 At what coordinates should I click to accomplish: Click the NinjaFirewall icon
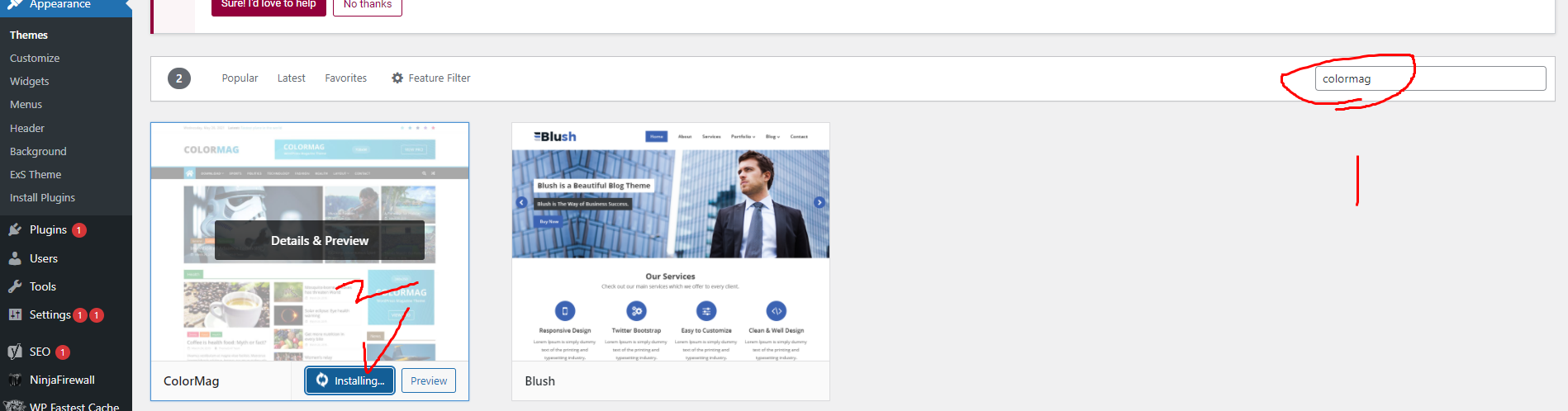[15, 380]
